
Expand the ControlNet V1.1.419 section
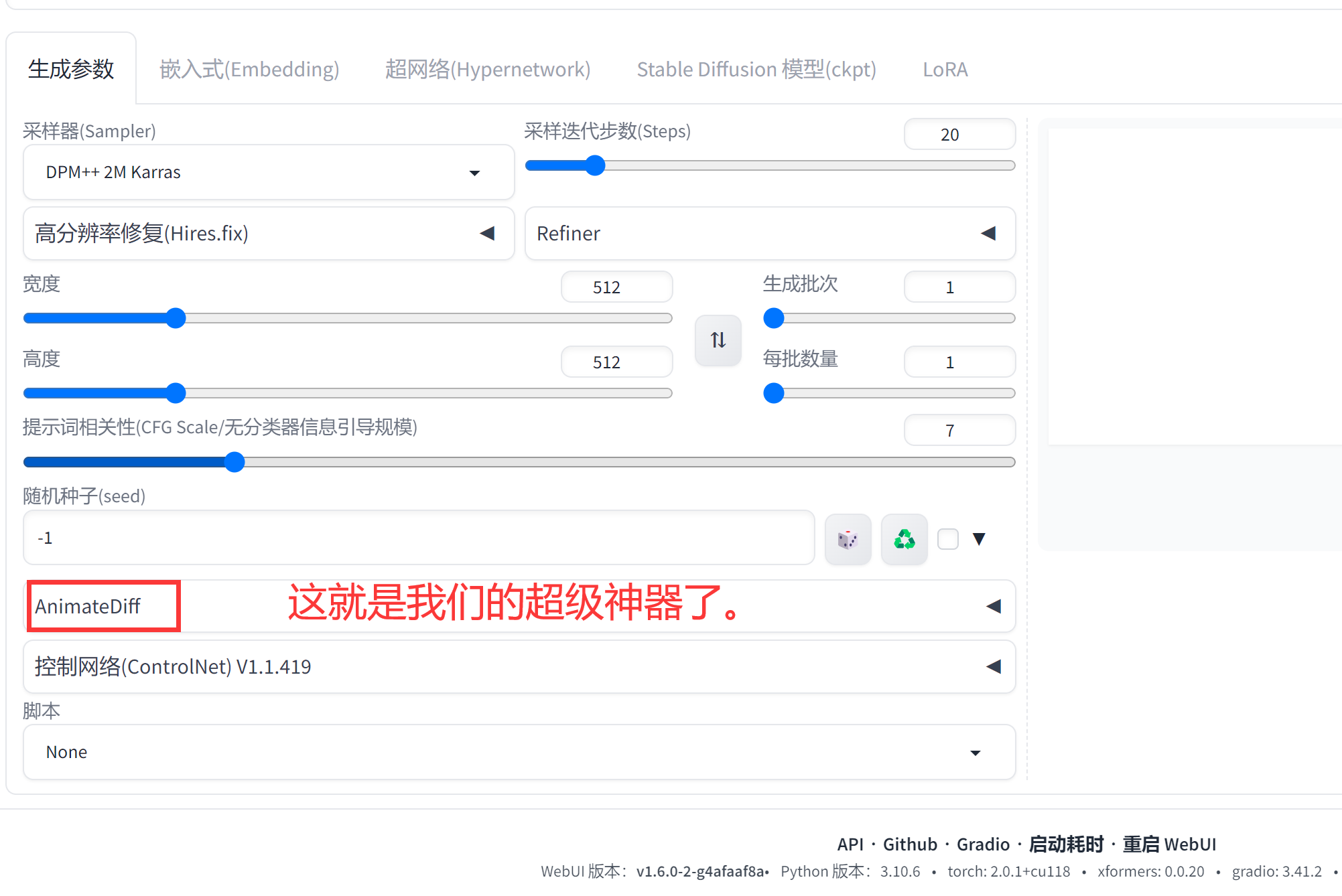tap(994, 666)
